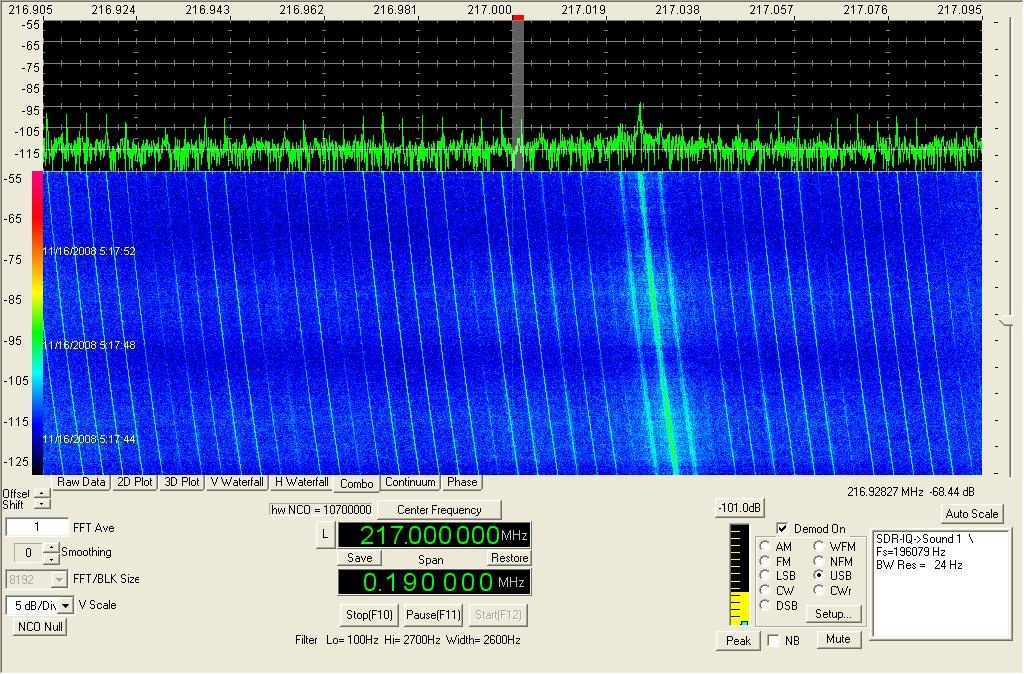Click the red center frequency marker
Screen dimensions: 1024x674
point(517,17)
